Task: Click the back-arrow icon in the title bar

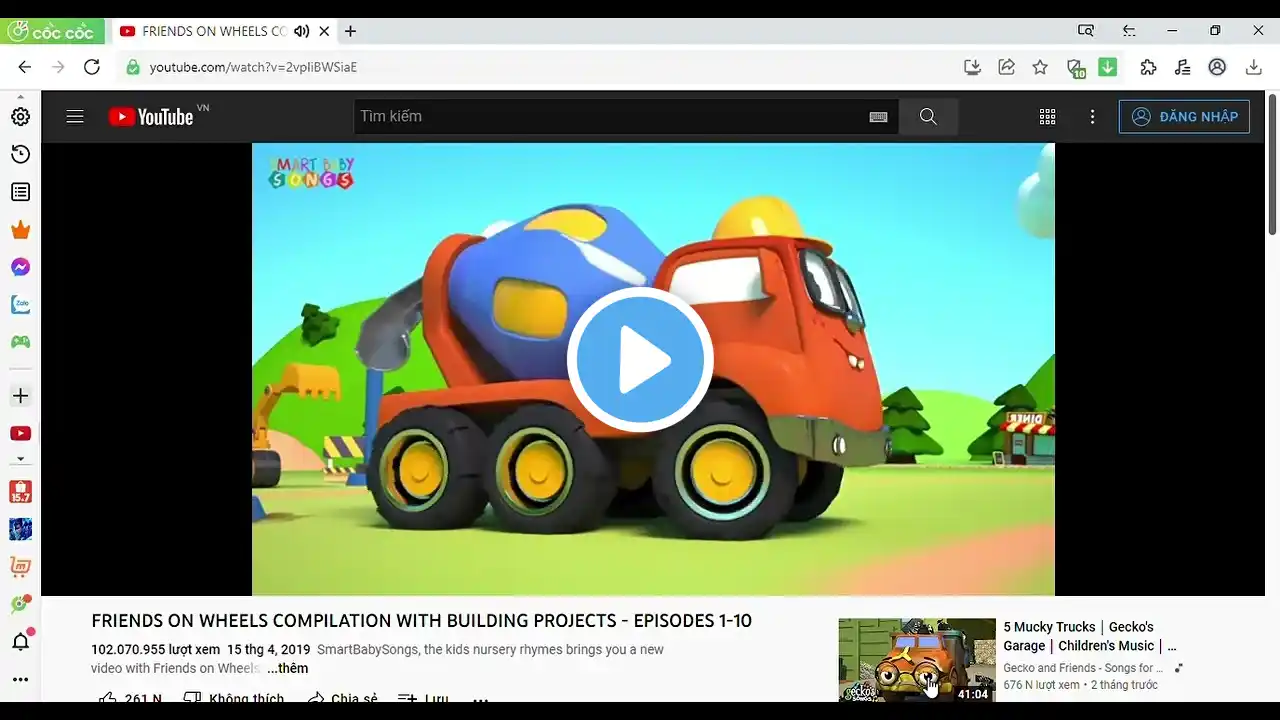Action: click(1129, 31)
